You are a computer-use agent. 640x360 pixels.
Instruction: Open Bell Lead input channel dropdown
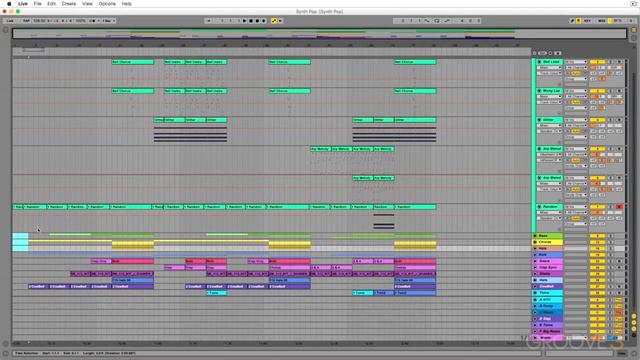point(576,67)
